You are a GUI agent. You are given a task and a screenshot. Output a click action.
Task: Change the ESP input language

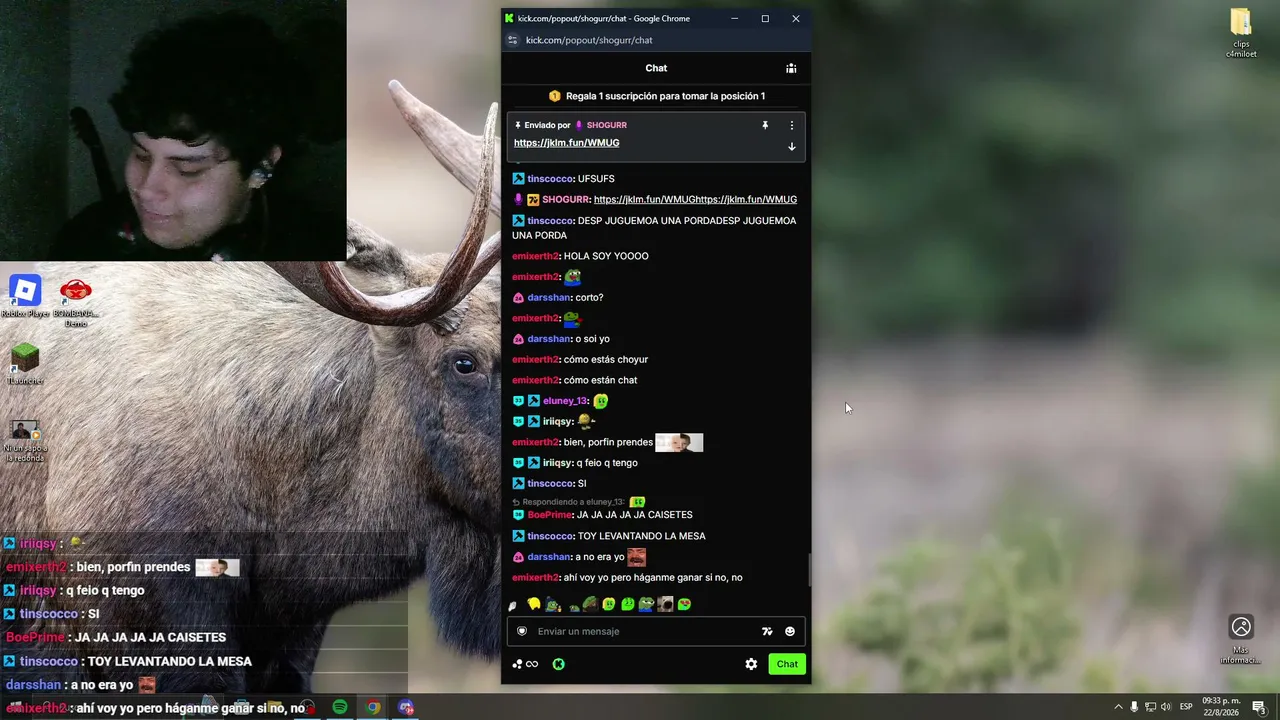click(x=1186, y=707)
